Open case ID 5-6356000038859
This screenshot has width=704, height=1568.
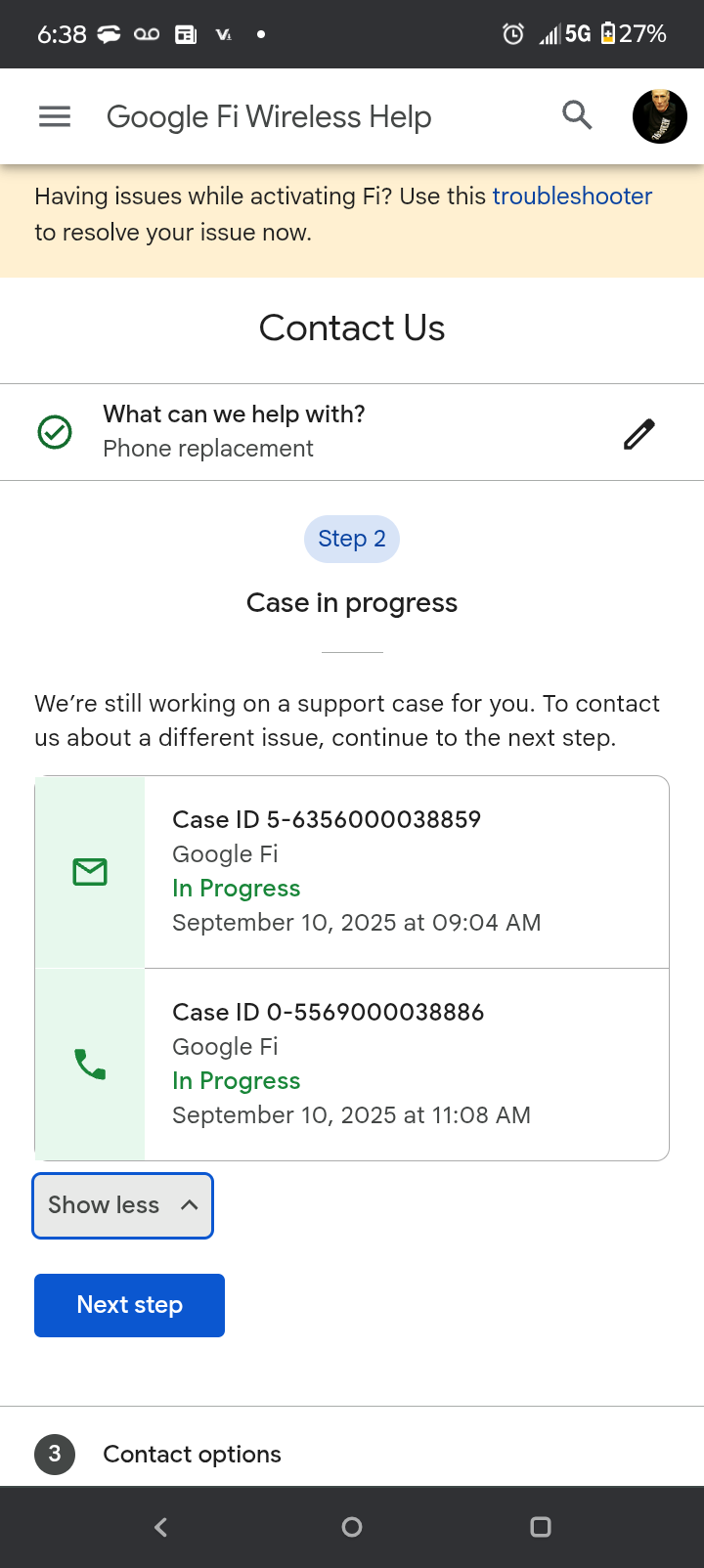327,819
